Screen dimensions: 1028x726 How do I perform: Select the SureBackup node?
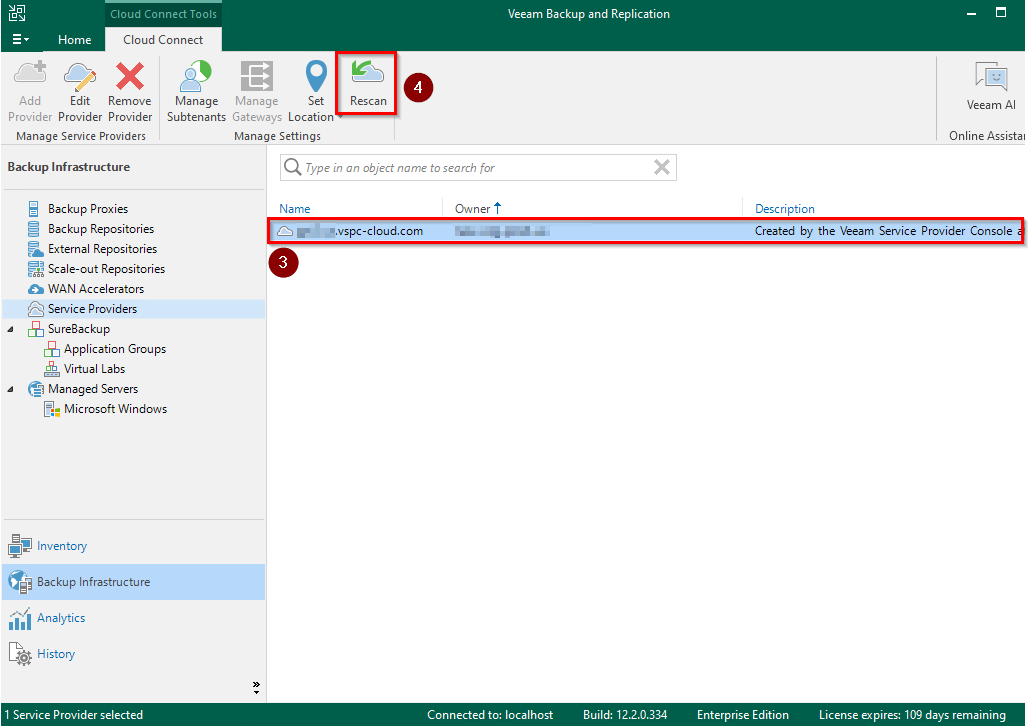click(79, 329)
